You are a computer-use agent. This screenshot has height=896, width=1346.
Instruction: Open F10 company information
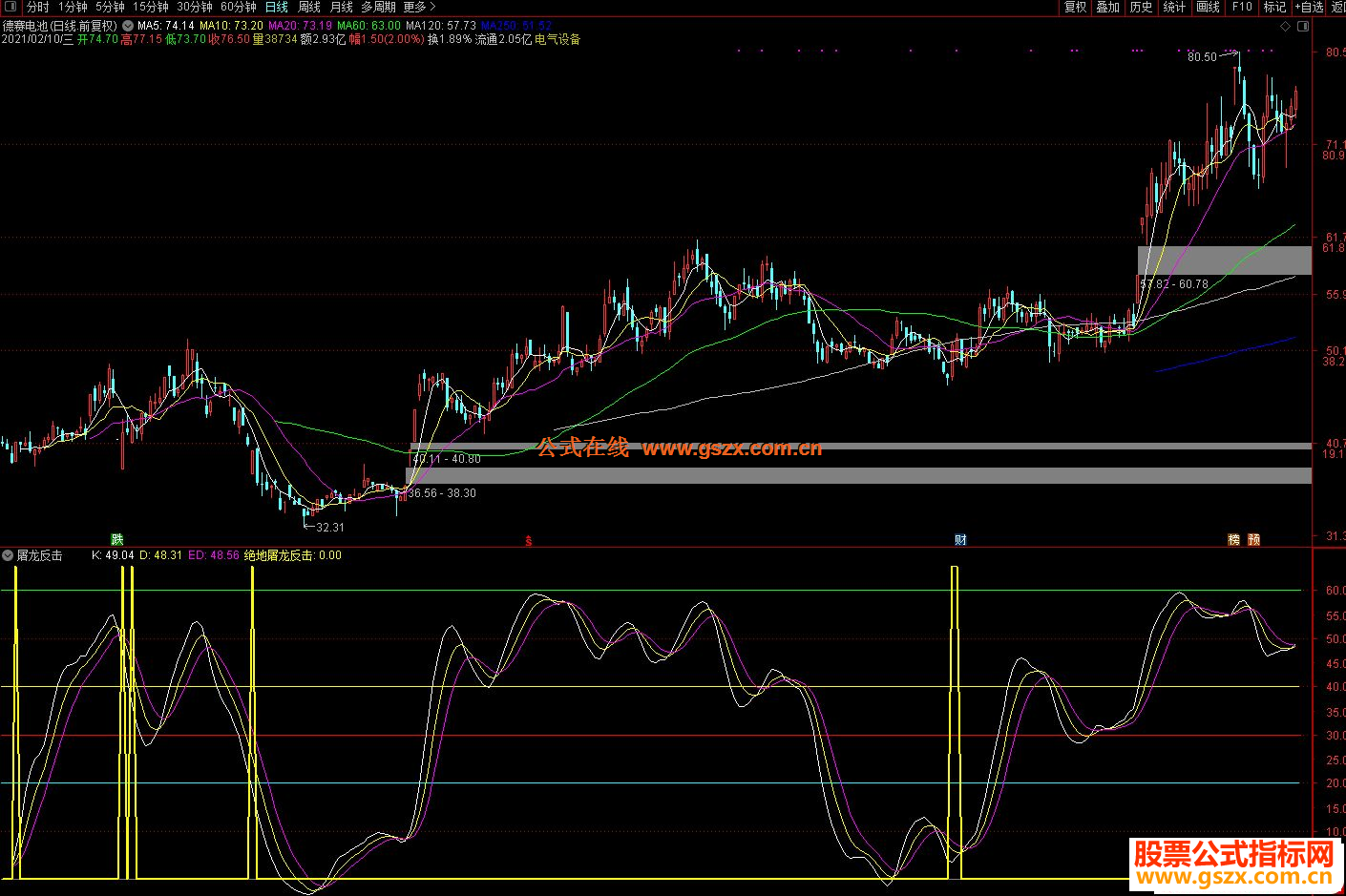point(1242,7)
